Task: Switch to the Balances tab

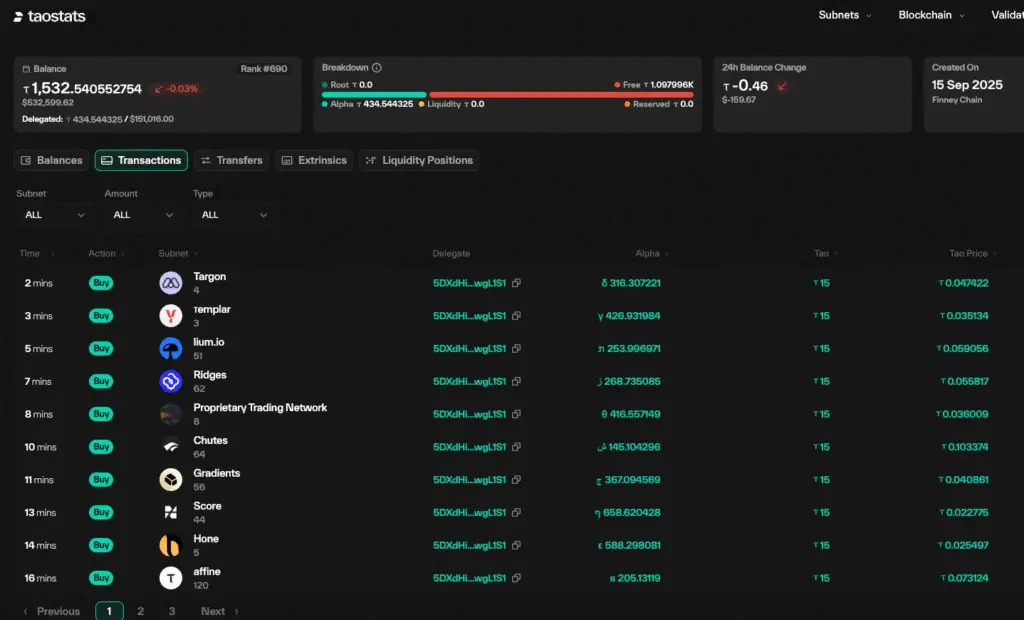Action: pyautogui.click(x=51, y=160)
